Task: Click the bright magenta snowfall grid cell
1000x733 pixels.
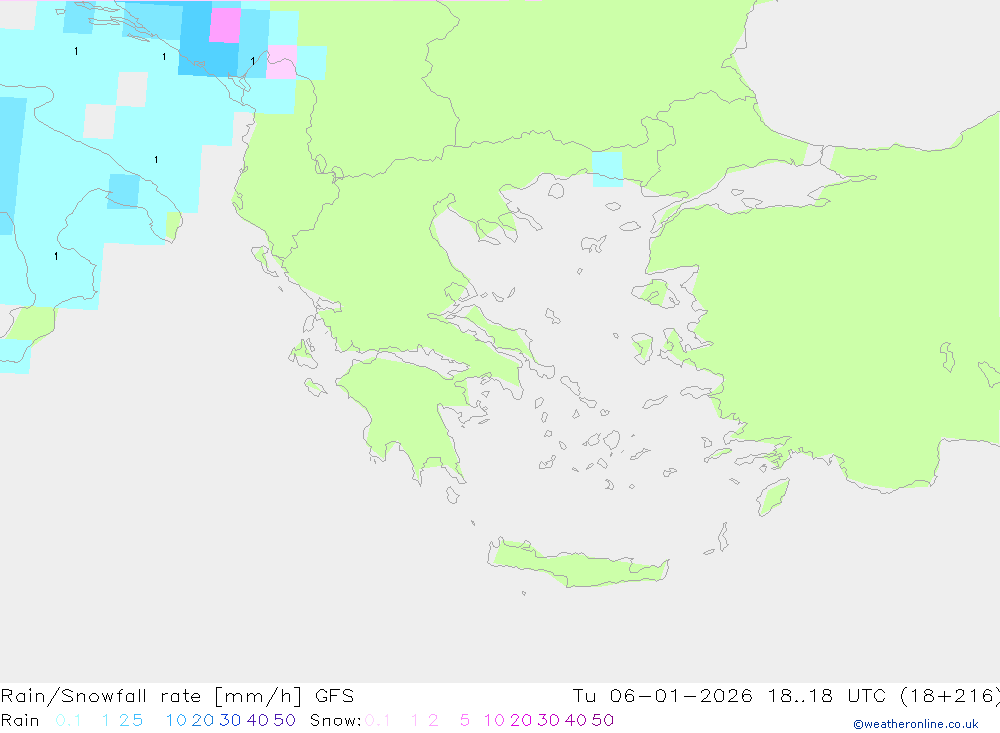Action: [225, 26]
